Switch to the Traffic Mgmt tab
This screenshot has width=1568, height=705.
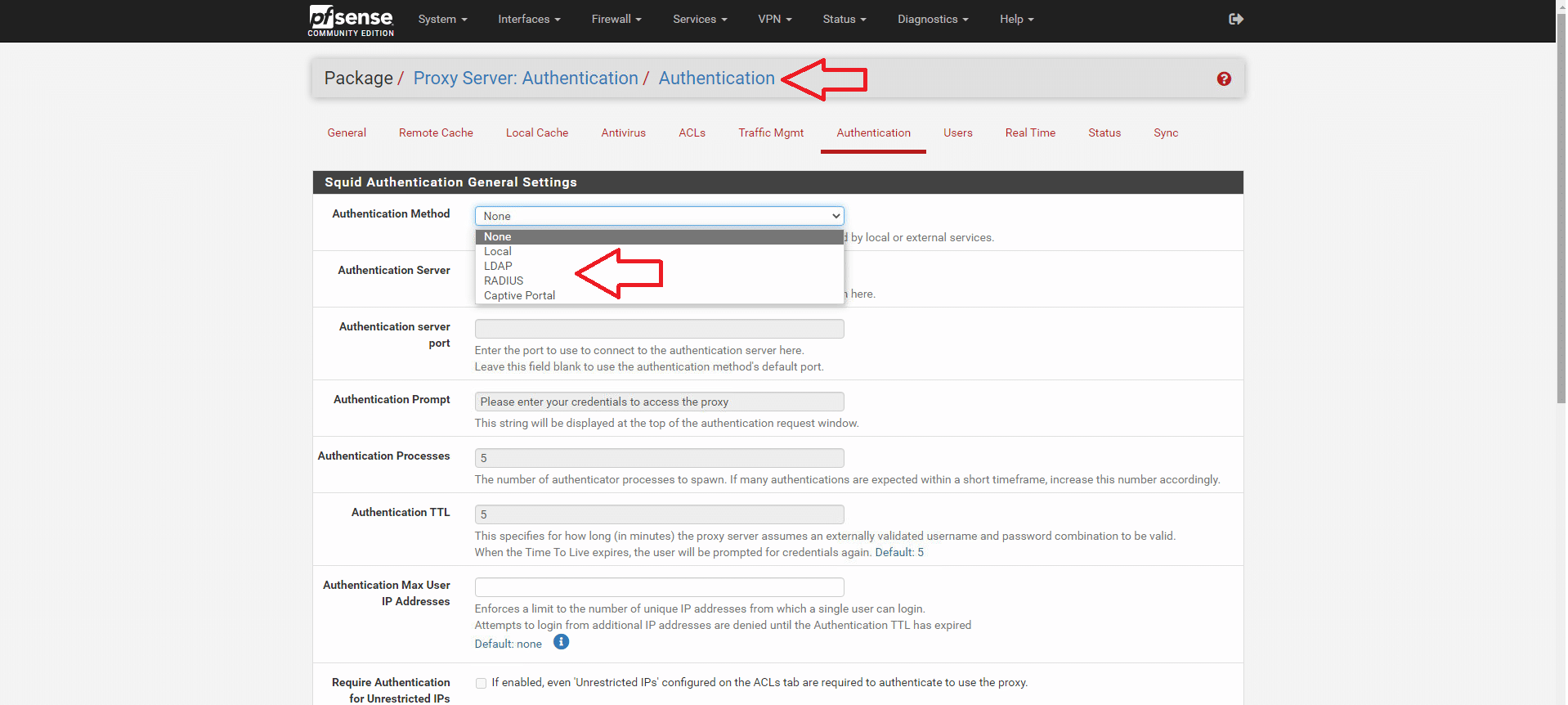(771, 132)
